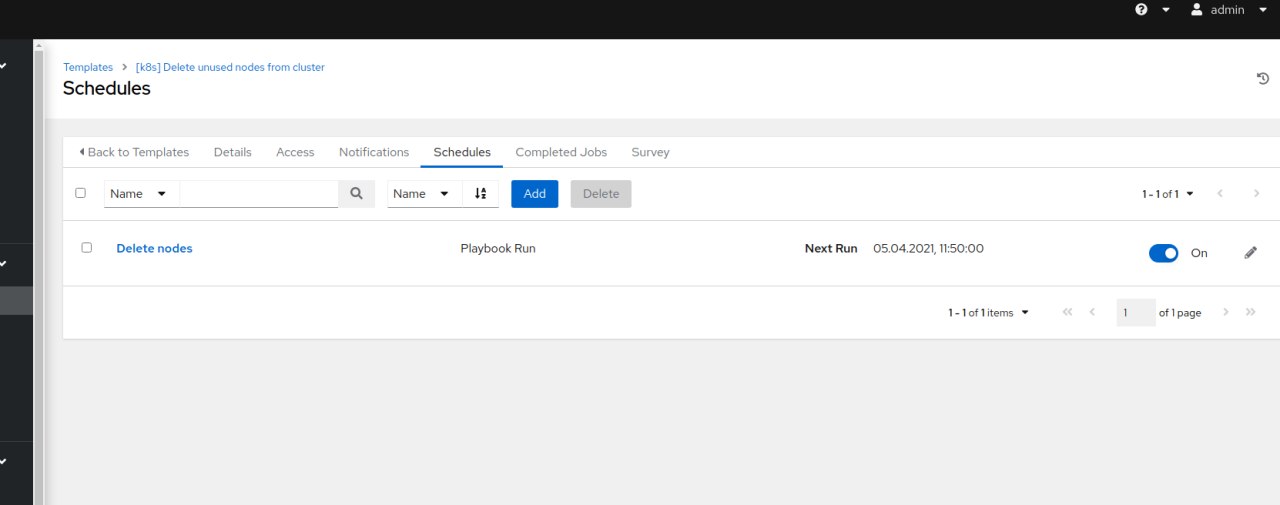Click the of 1 page text
The height and width of the screenshot is (505, 1280).
pos(1180,313)
